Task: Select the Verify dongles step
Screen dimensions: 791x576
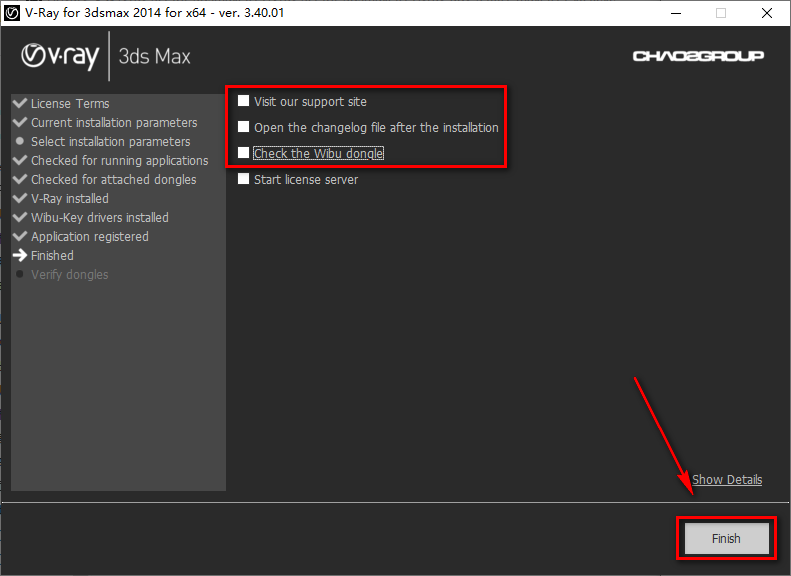Action: 69,274
